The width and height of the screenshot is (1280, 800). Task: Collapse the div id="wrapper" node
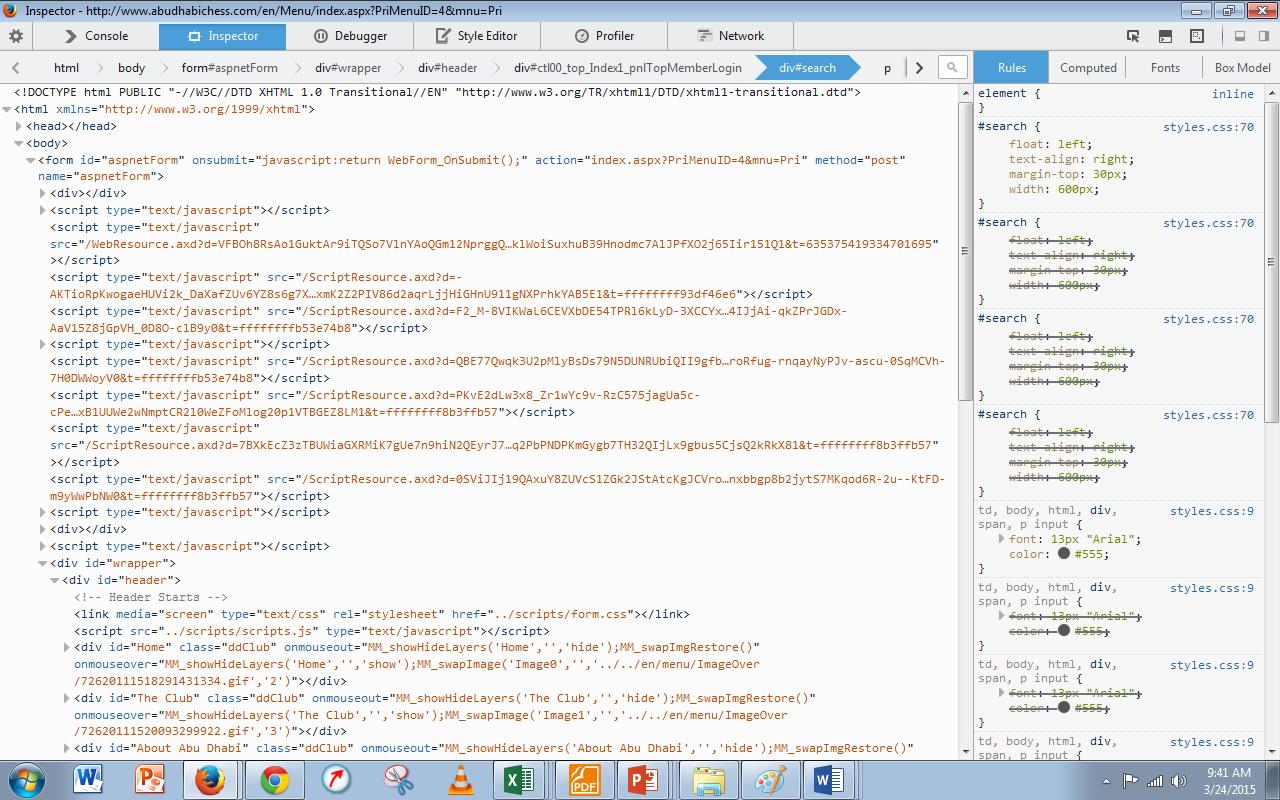[x=43, y=564]
